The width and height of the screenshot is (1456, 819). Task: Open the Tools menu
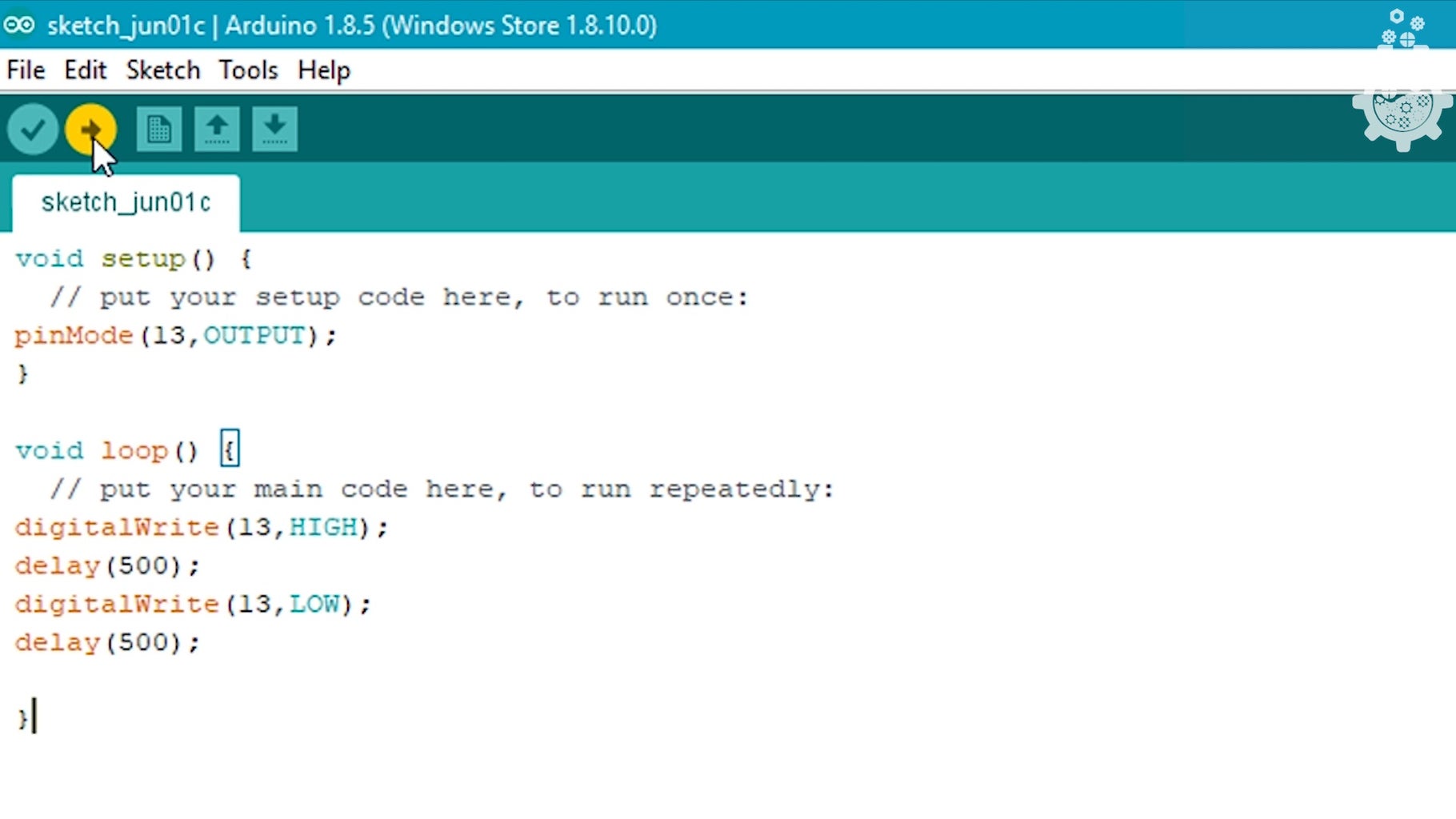248,70
